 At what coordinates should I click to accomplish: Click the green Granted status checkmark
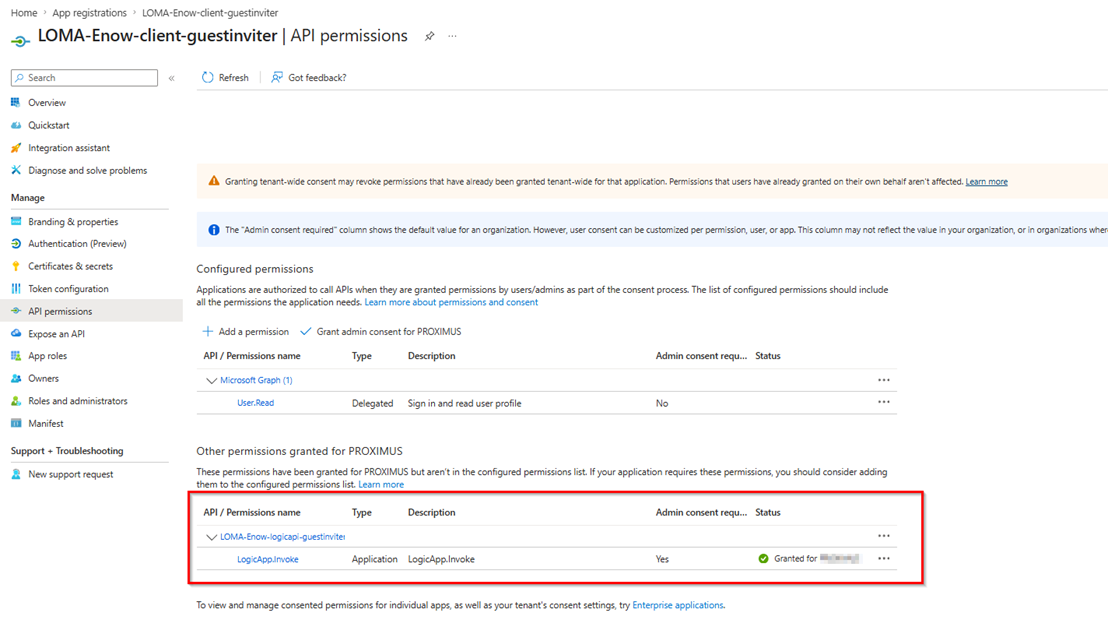coord(763,559)
